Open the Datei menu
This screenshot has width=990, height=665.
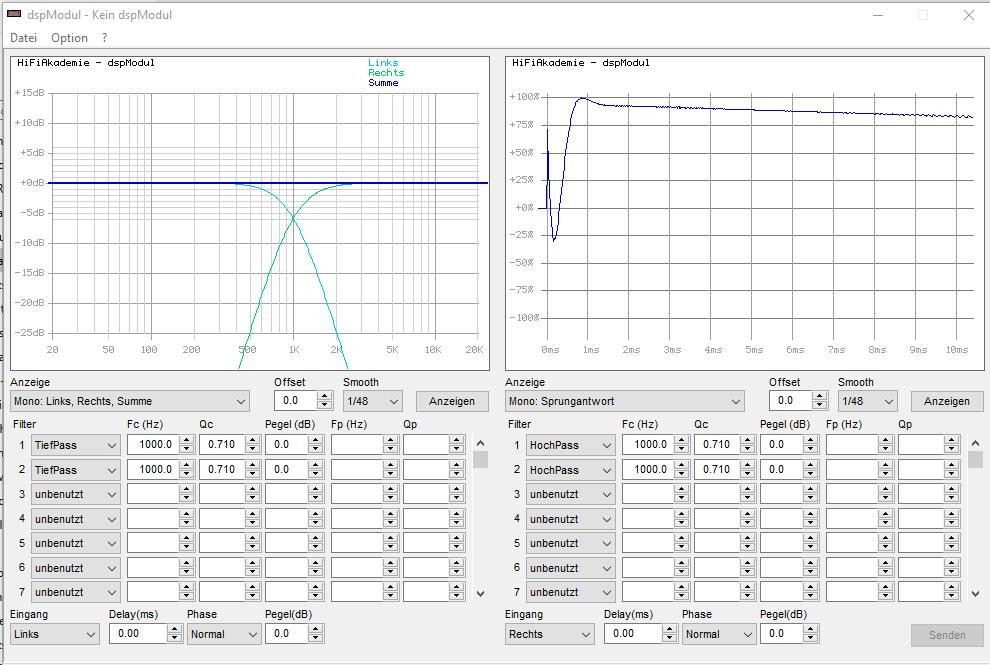coord(23,38)
